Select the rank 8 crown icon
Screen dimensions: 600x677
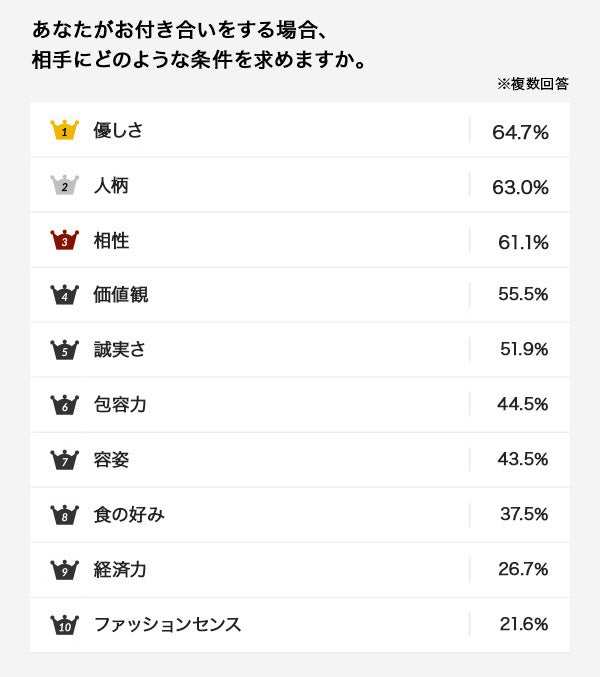pyautogui.click(x=64, y=515)
